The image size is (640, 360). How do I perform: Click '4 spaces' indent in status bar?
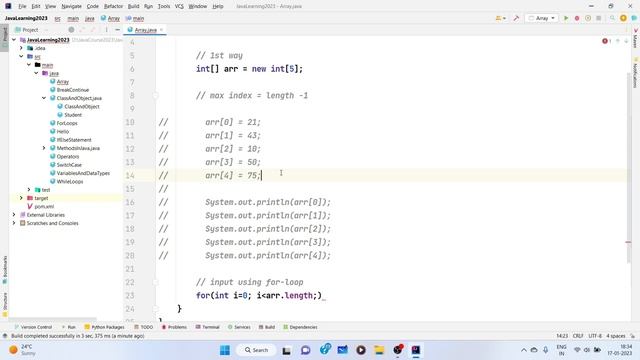pos(616,336)
